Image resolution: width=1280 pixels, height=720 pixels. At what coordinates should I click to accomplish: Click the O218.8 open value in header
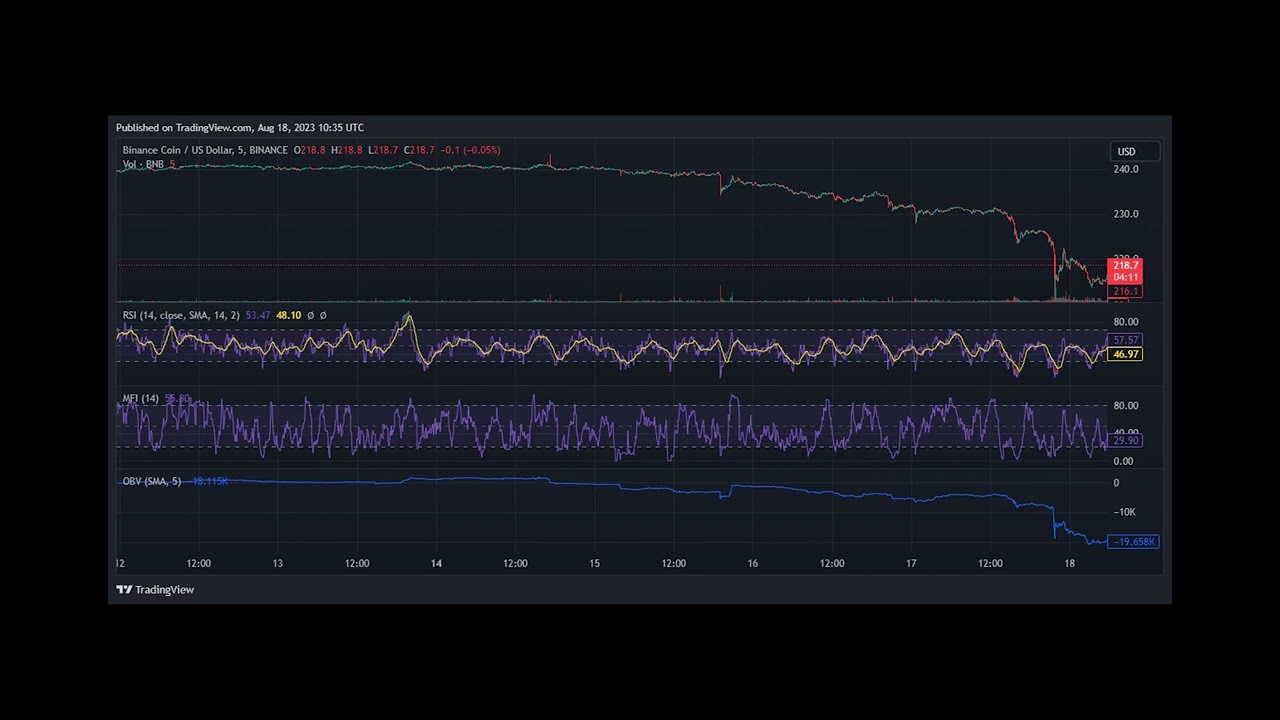point(309,150)
